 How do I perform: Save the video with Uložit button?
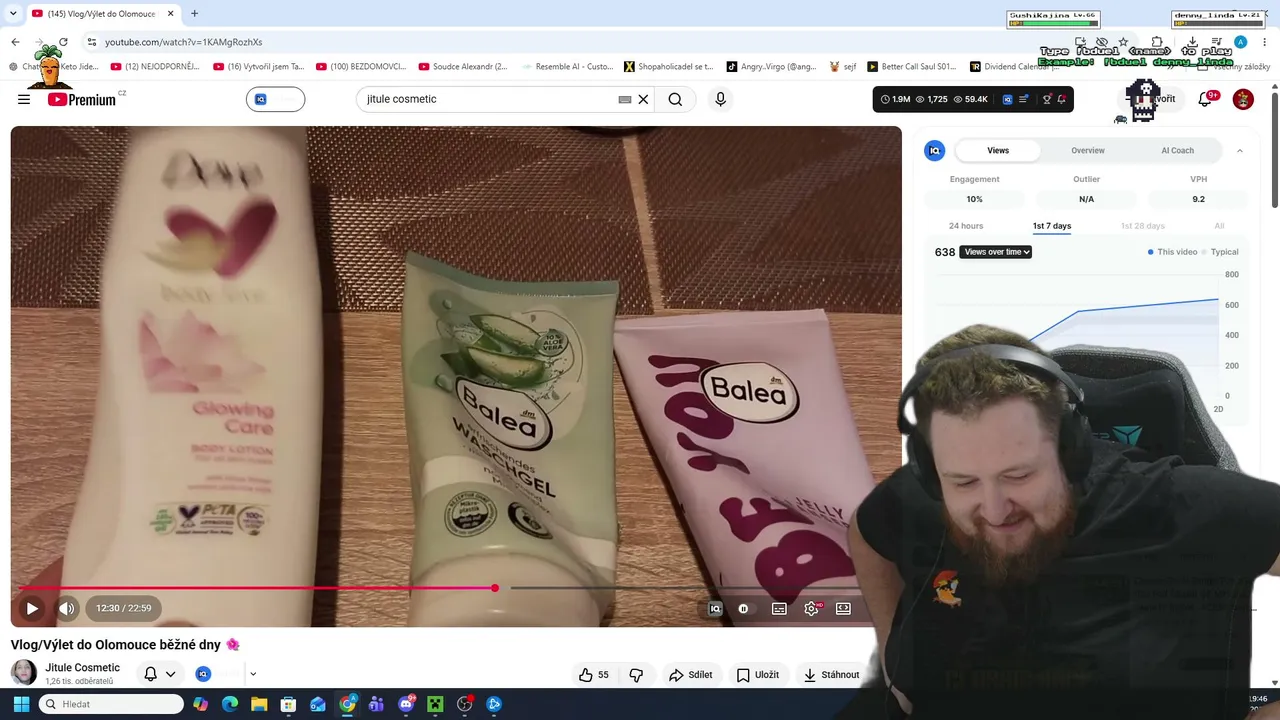pos(757,675)
